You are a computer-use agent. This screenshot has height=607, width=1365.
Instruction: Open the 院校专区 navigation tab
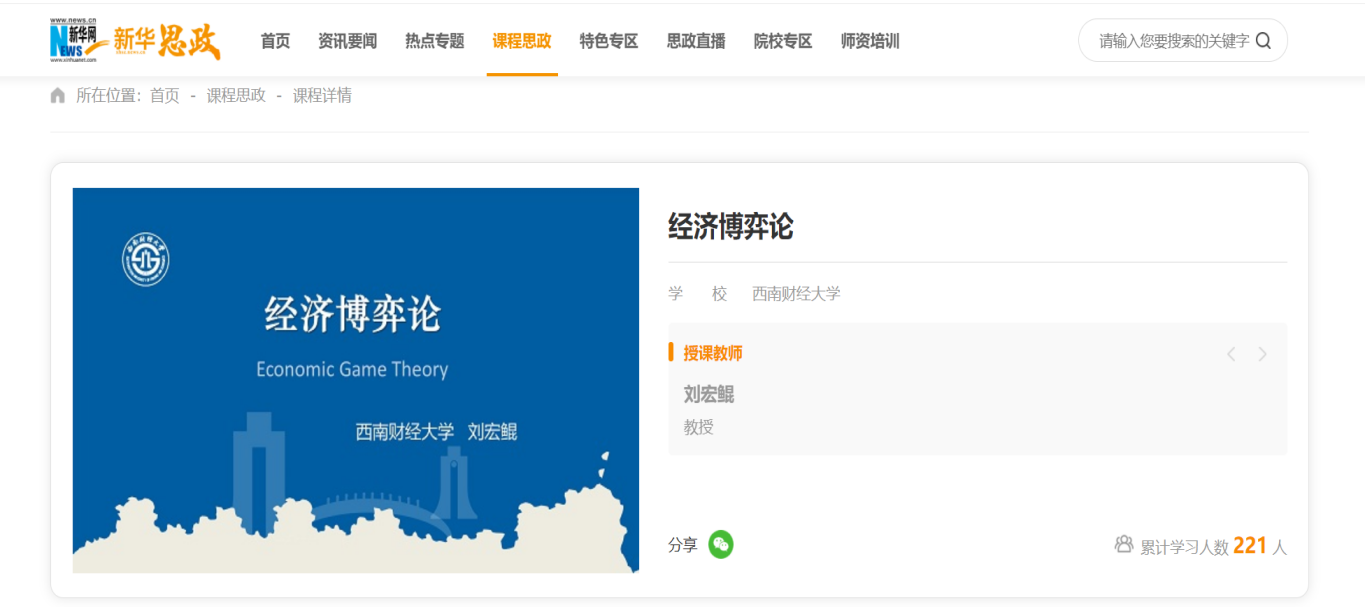[x=783, y=41]
